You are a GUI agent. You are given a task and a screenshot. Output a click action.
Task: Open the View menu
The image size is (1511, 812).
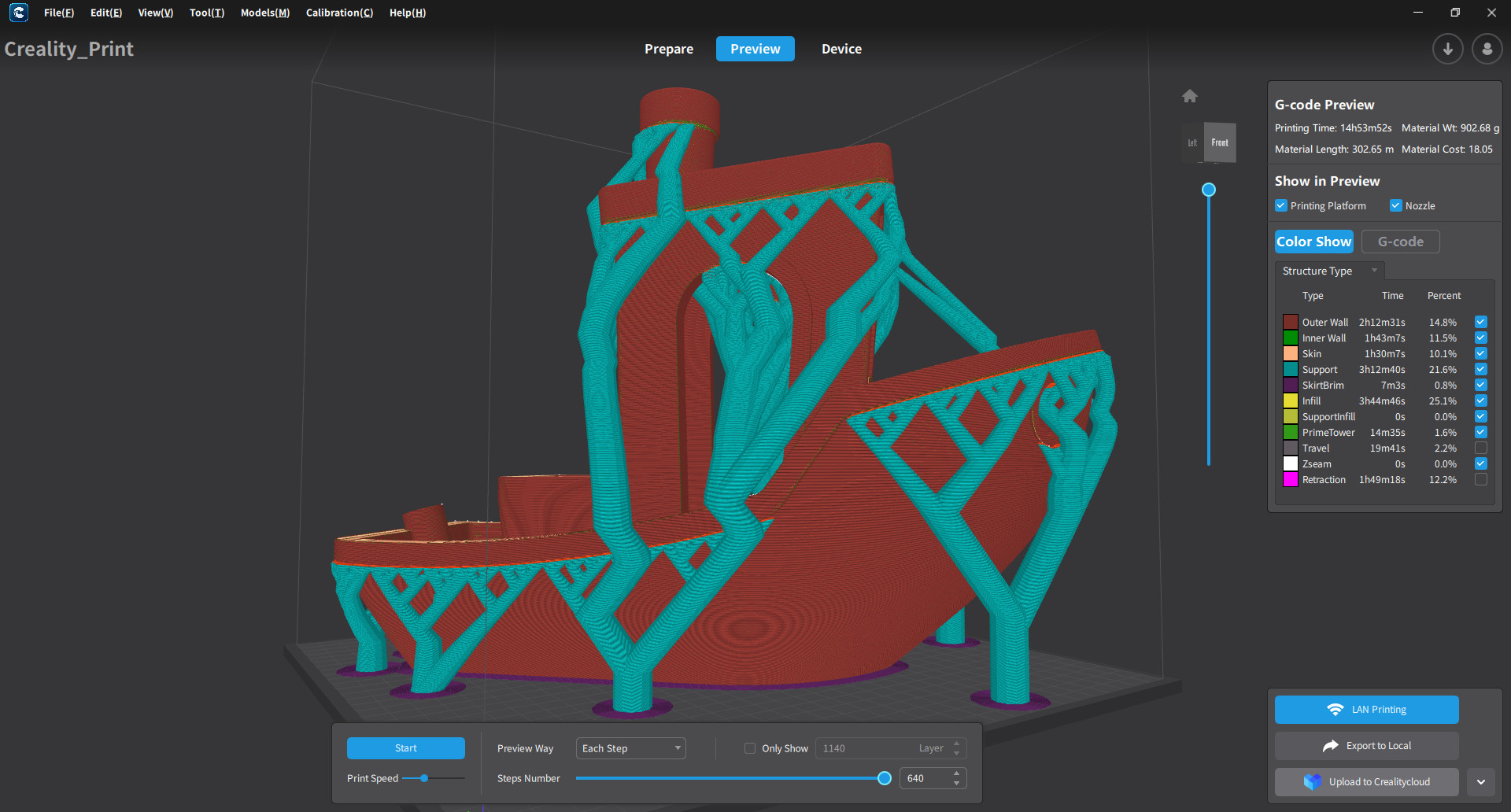tap(156, 13)
